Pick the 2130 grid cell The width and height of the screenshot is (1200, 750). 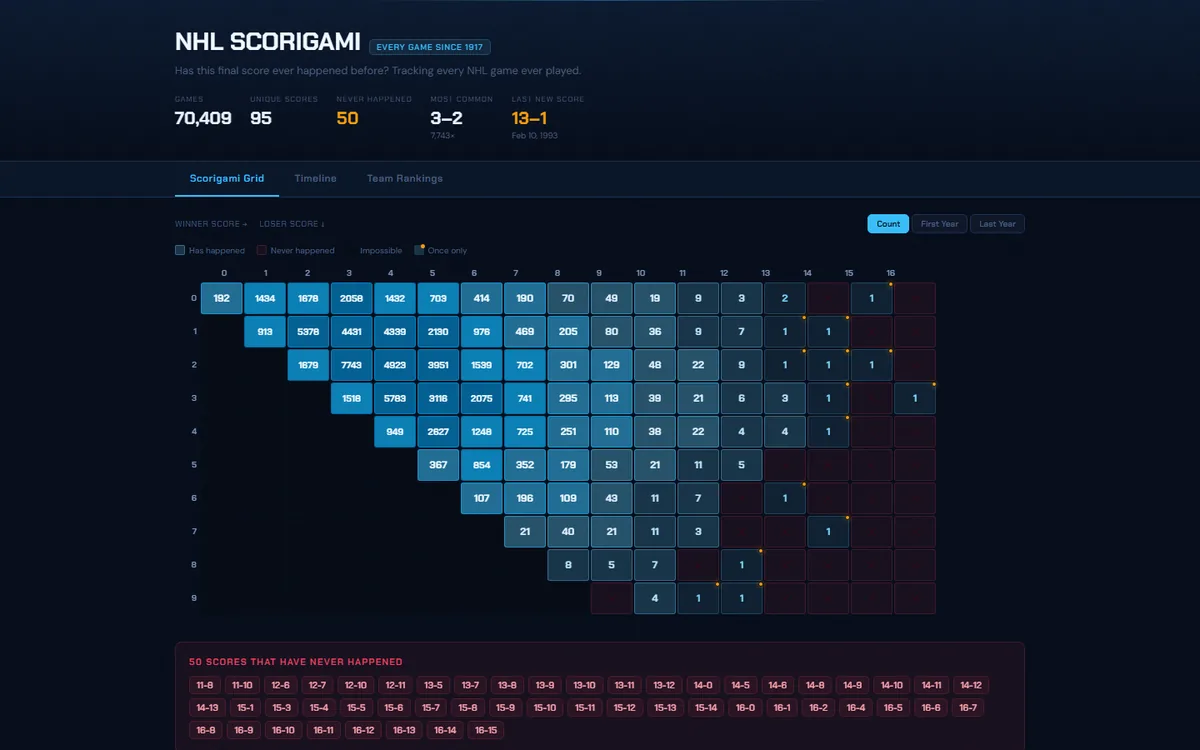tap(438, 332)
